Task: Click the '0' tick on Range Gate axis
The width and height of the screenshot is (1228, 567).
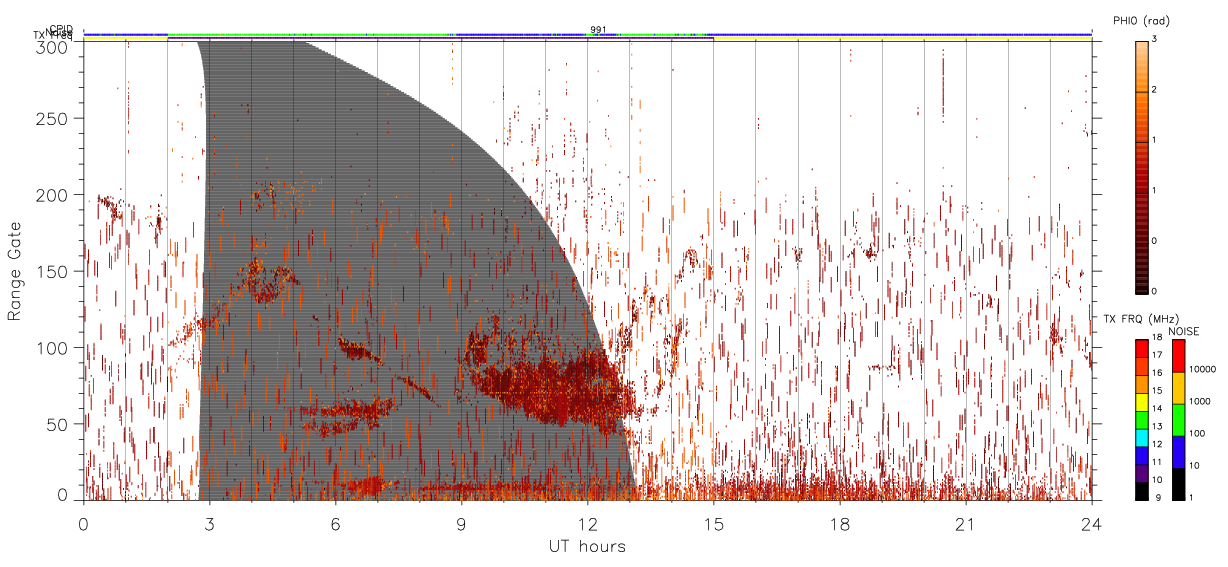Action: click(x=63, y=493)
